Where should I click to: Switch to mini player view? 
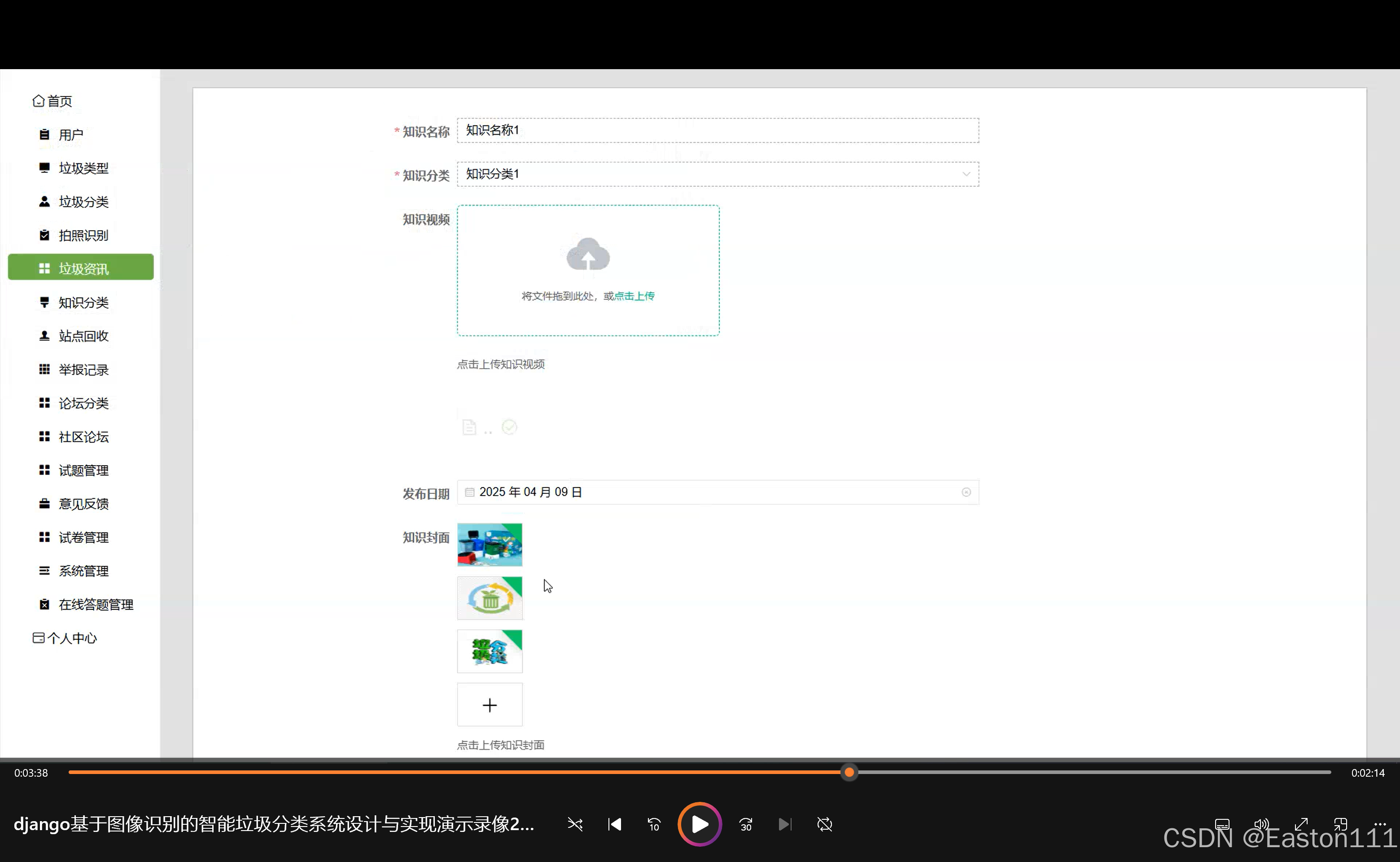coord(1341,824)
